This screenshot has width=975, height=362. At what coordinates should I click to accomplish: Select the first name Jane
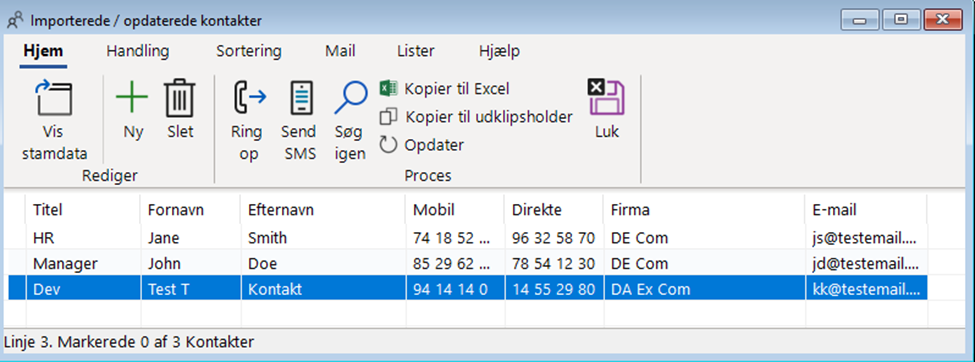tap(190, 238)
